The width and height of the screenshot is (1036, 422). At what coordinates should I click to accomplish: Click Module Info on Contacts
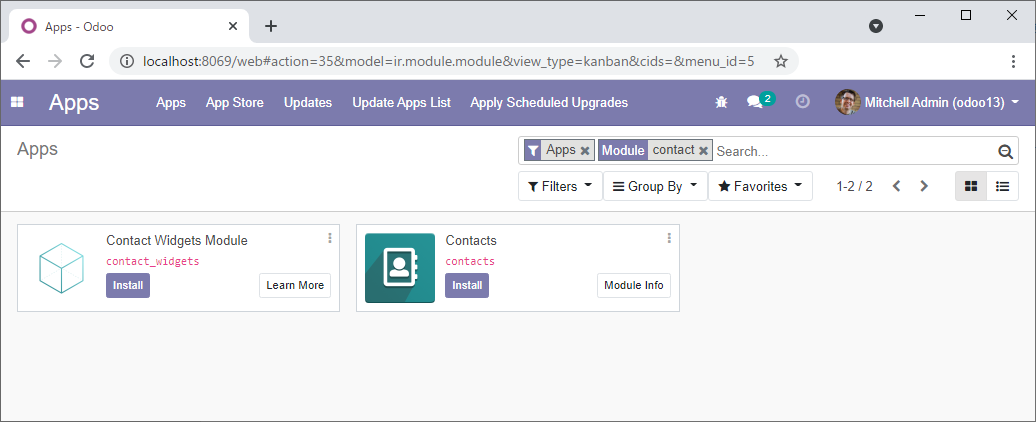click(634, 285)
